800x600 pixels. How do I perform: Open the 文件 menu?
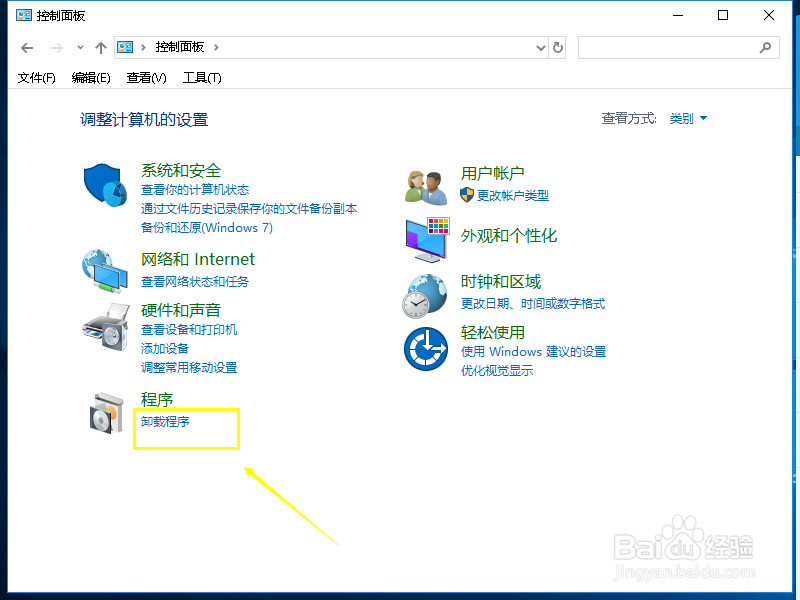click(36, 77)
